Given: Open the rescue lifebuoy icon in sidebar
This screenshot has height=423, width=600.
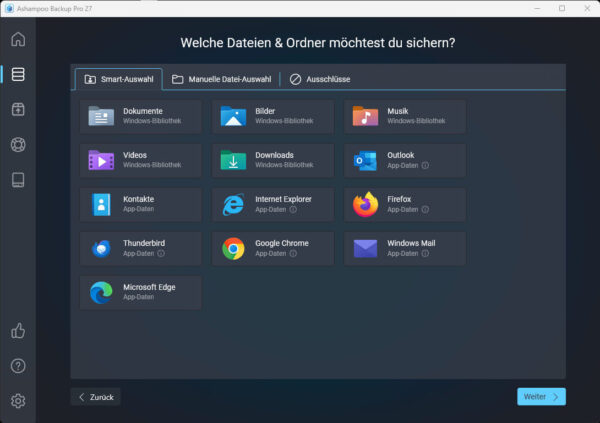Looking at the screenshot, I should (x=18, y=145).
